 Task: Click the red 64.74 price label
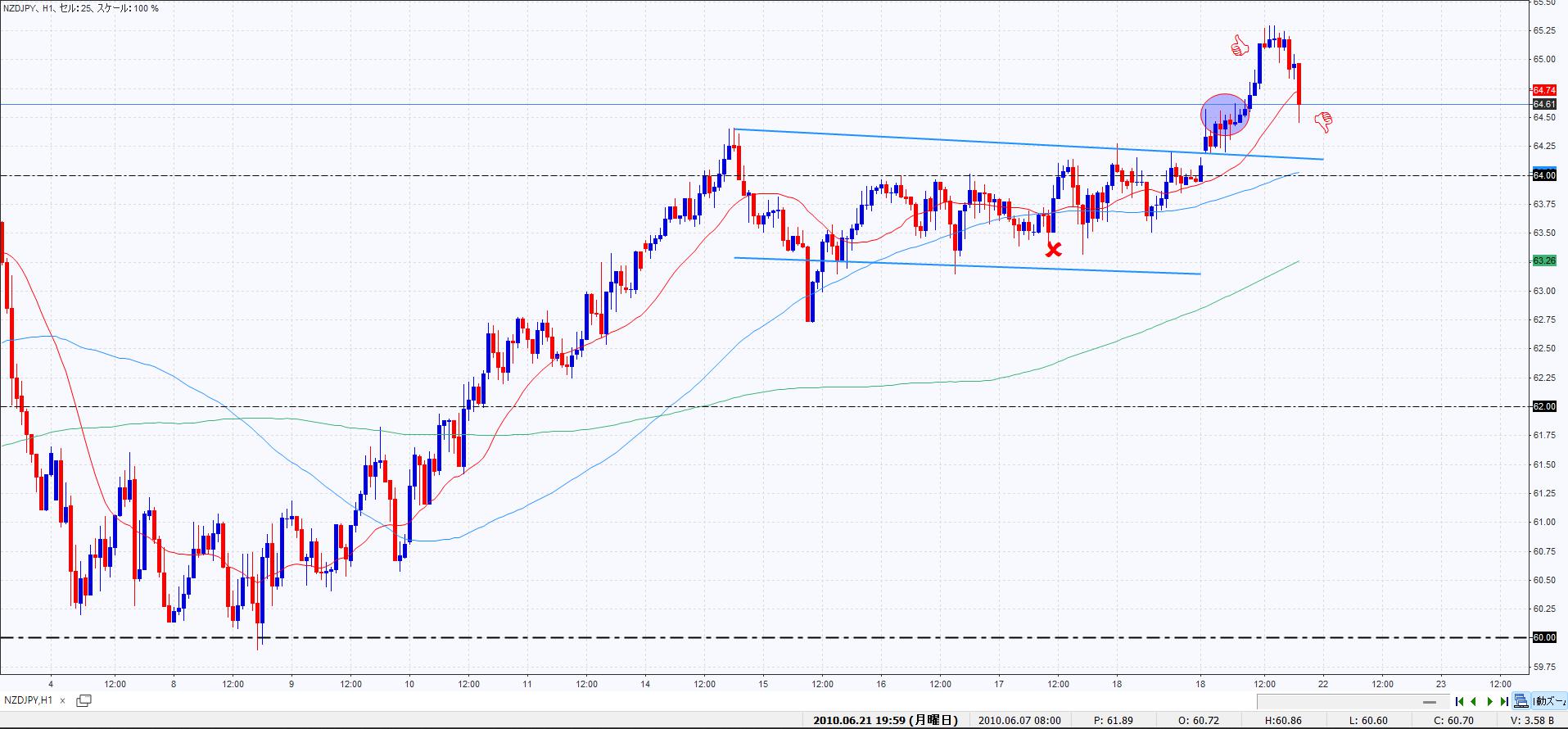tap(1543, 90)
